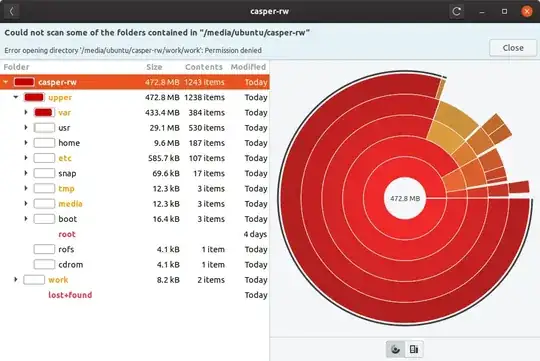The image size is (540, 361).
Task: Select the work folder row
Action: [x=135, y=279]
